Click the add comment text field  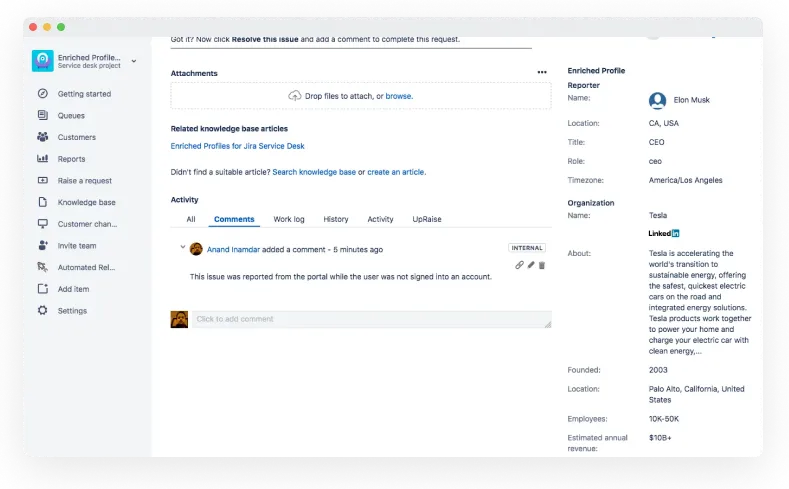point(371,319)
